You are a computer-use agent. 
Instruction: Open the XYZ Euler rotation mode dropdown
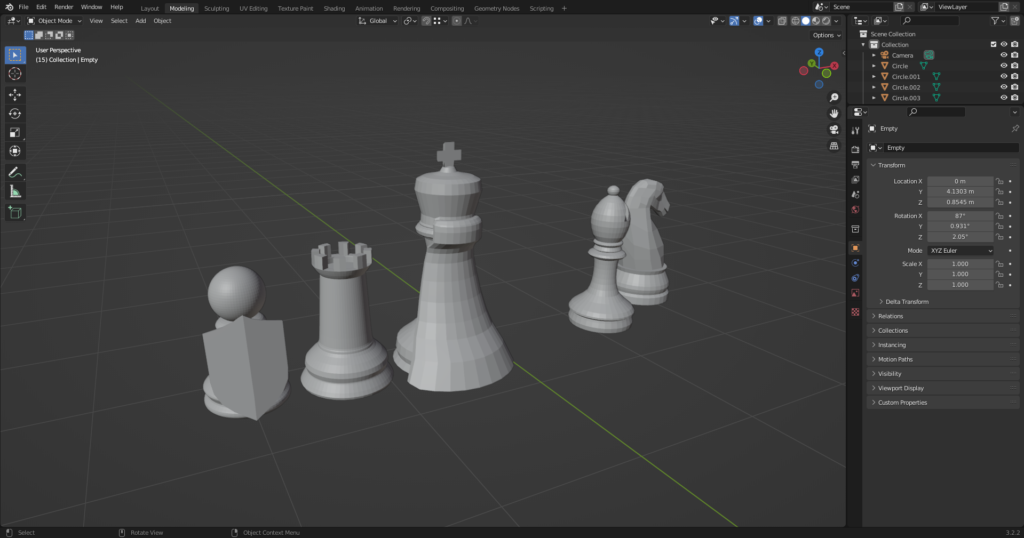(x=961, y=251)
